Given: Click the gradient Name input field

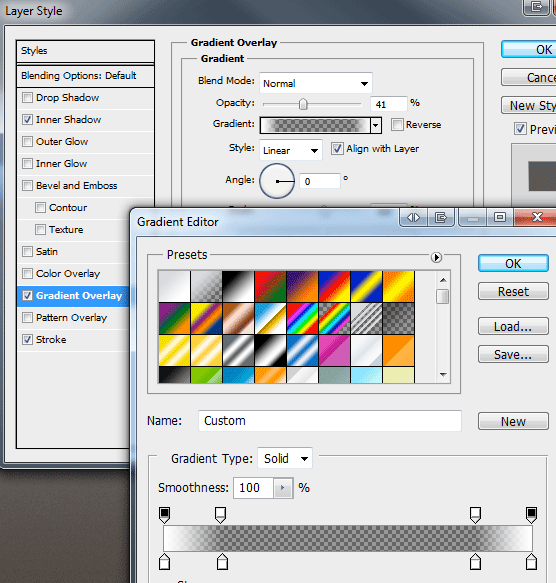Looking at the screenshot, I should pyautogui.click(x=330, y=421).
